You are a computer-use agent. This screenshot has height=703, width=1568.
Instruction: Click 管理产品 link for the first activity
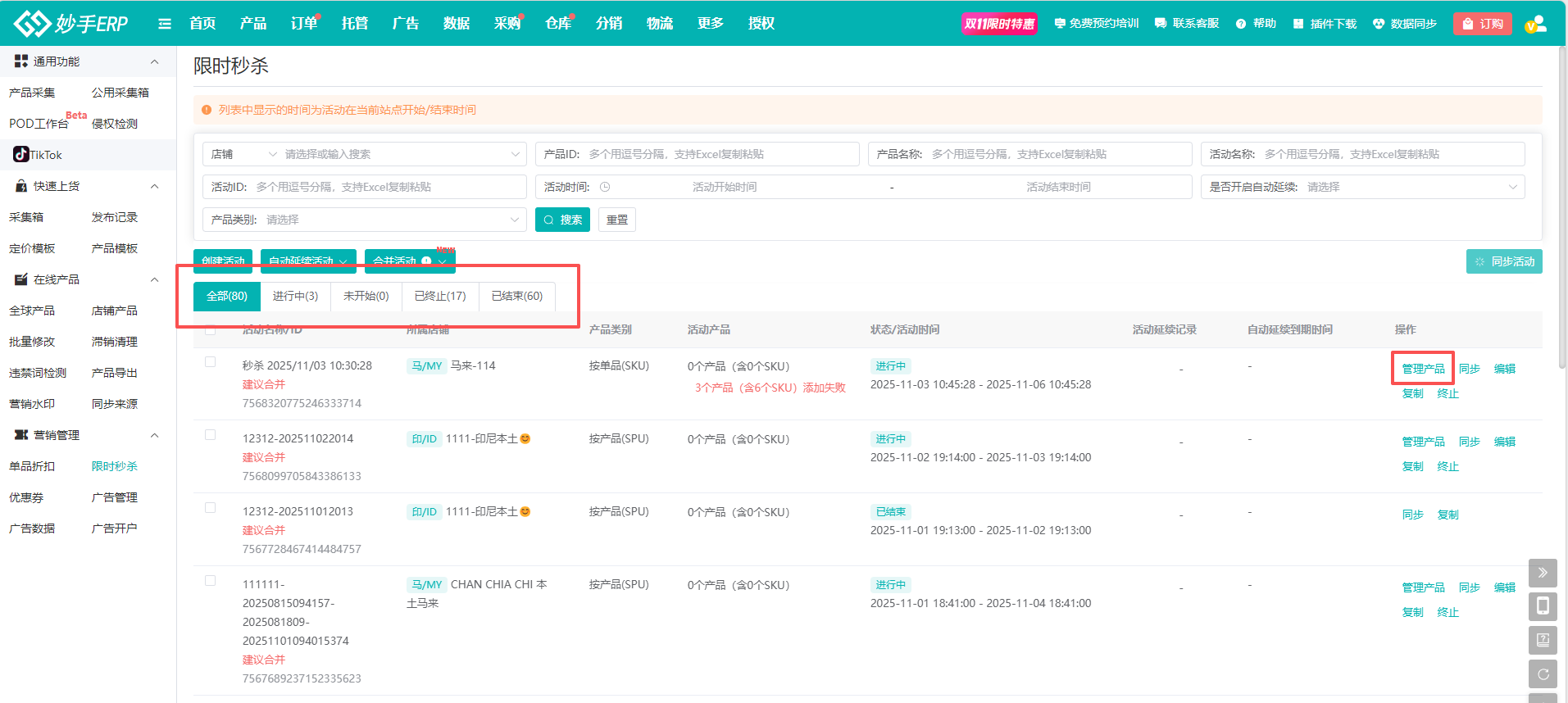1423,369
